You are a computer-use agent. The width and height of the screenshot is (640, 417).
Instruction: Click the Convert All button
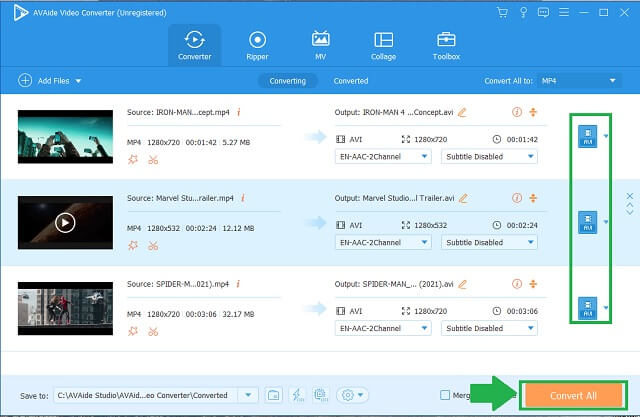[x=573, y=395]
